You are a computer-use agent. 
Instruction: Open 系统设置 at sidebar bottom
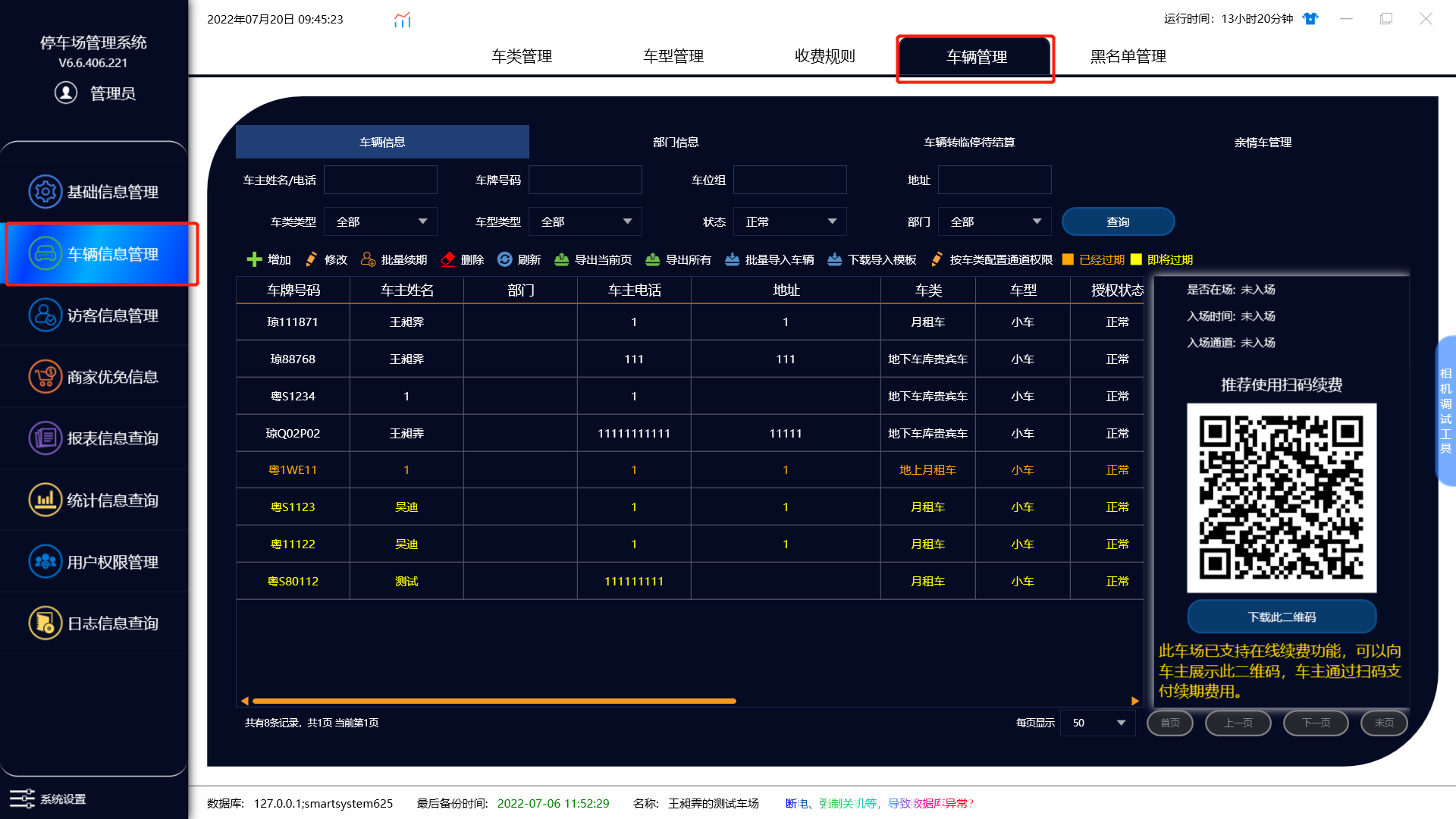(x=48, y=799)
